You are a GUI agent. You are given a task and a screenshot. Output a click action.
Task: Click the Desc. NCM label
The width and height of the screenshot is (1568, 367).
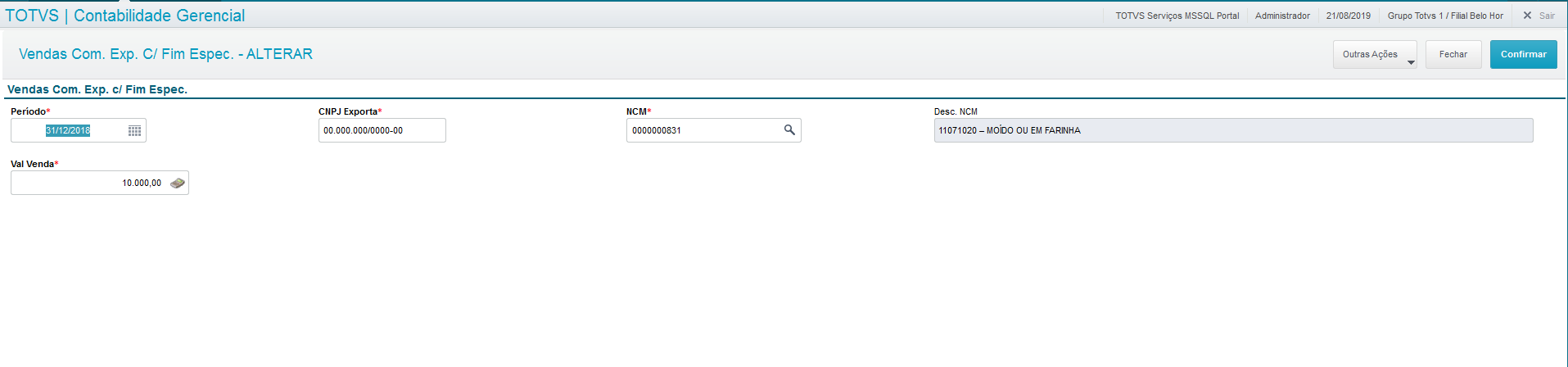point(956,111)
